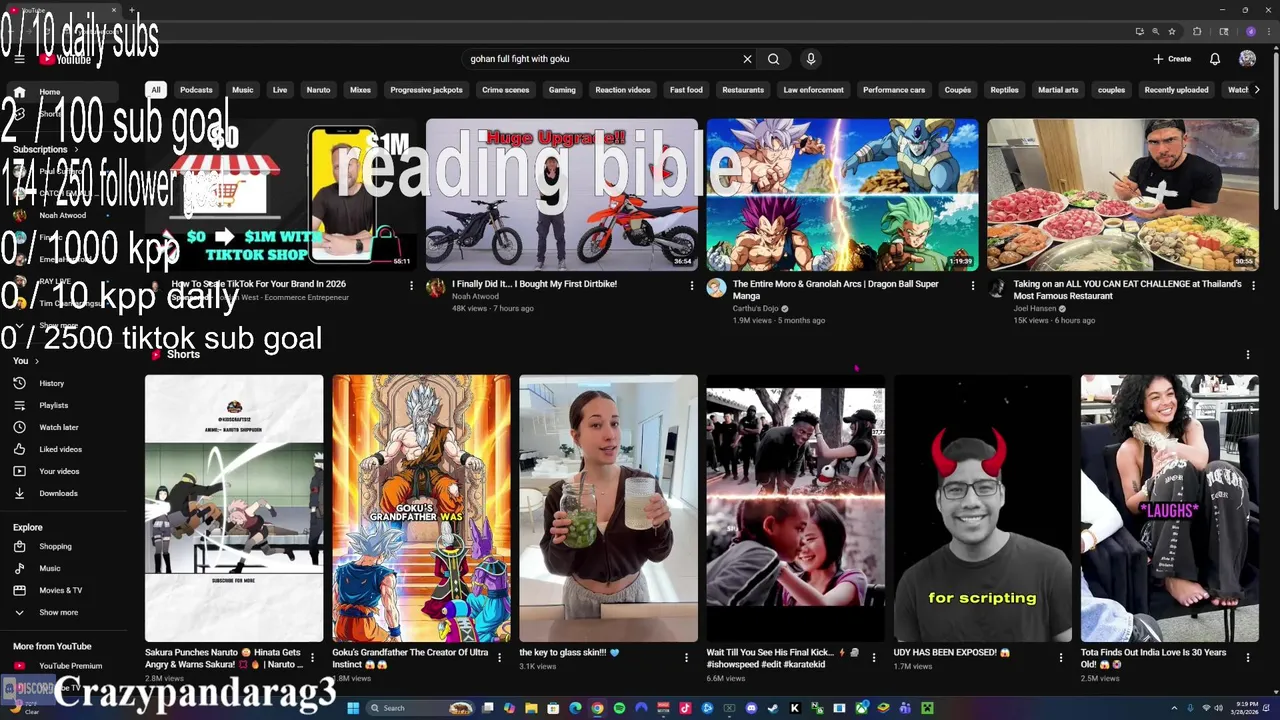Click the Create button
Screen dimensions: 1280x720
(x=1172, y=59)
